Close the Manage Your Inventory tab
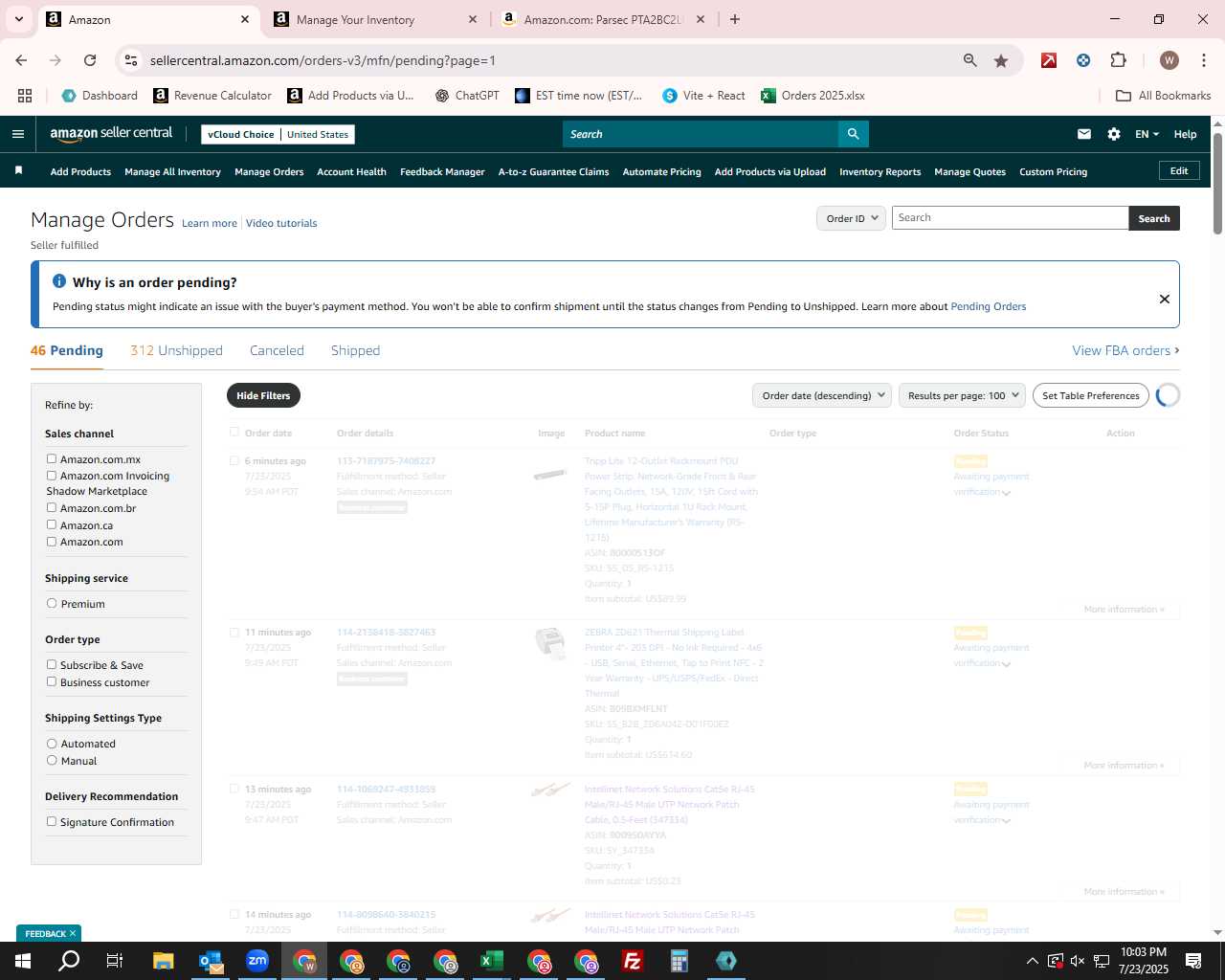The image size is (1225, 980). pyautogui.click(x=473, y=19)
